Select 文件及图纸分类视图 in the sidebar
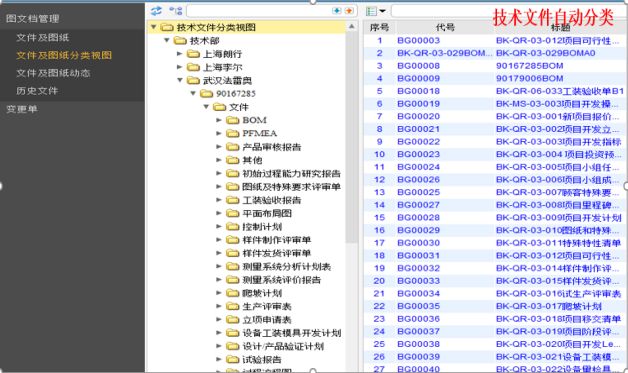This screenshot has width=628, height=373. [64, 55]
